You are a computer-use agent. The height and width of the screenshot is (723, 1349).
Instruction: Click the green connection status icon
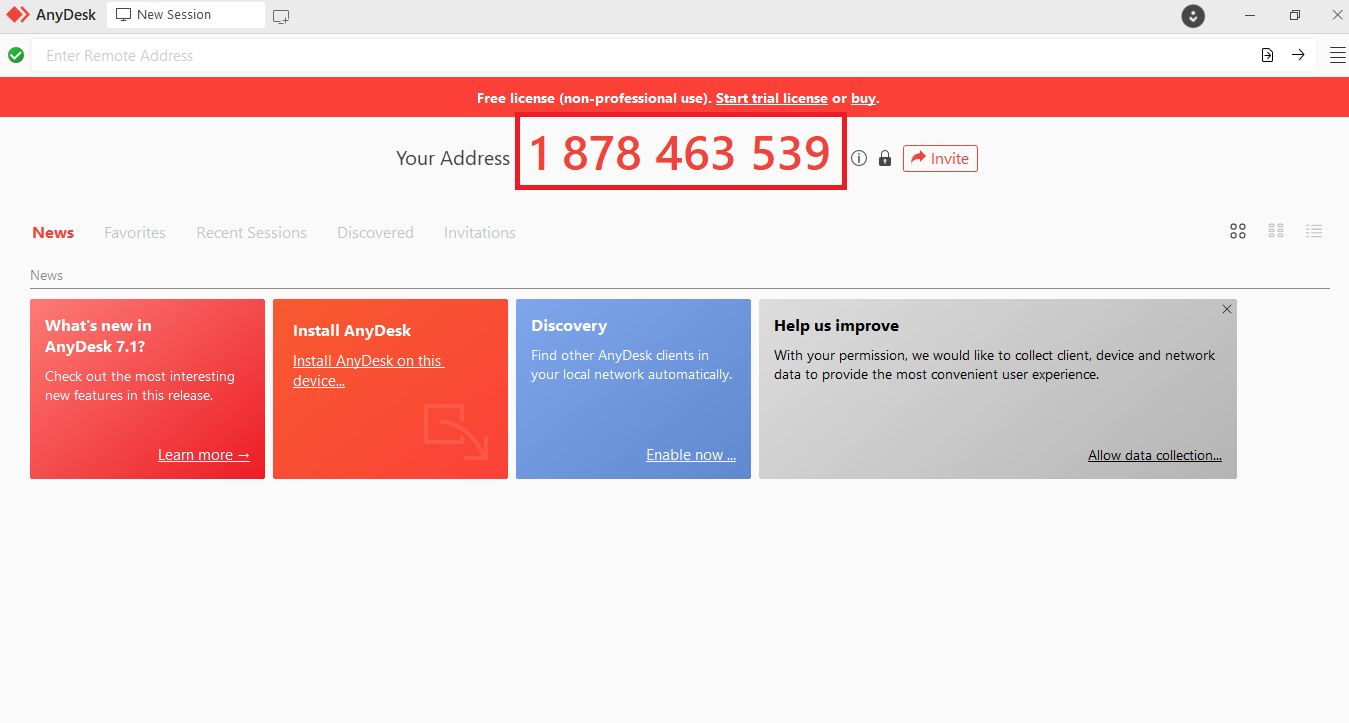[16, 55]
